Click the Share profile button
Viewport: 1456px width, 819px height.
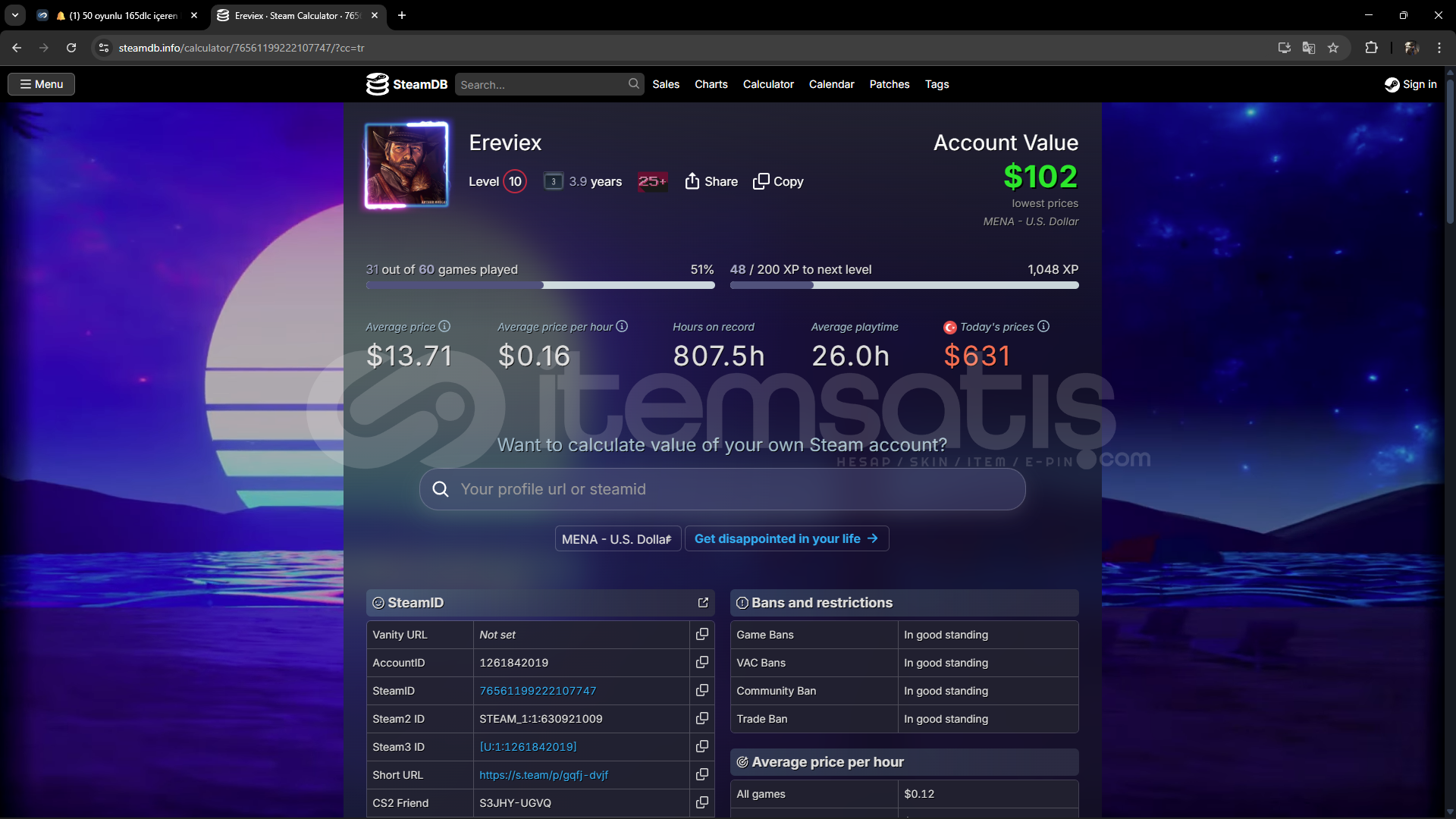coord(711,181)
